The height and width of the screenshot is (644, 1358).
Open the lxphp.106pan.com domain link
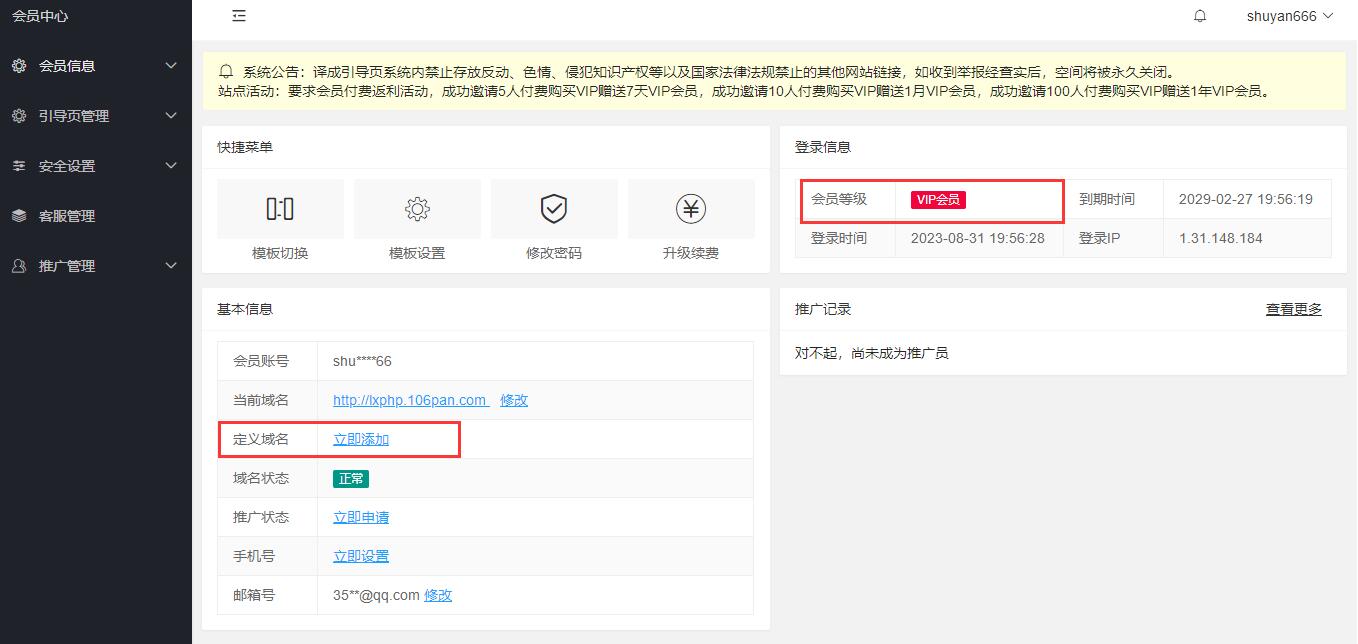tap(410, 400)
